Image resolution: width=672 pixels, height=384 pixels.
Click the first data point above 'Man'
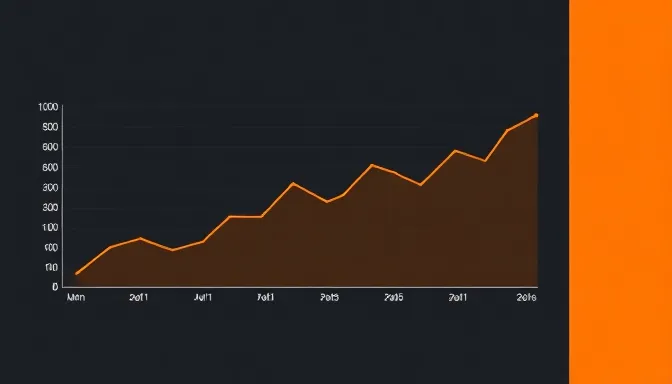click(77, 273)
